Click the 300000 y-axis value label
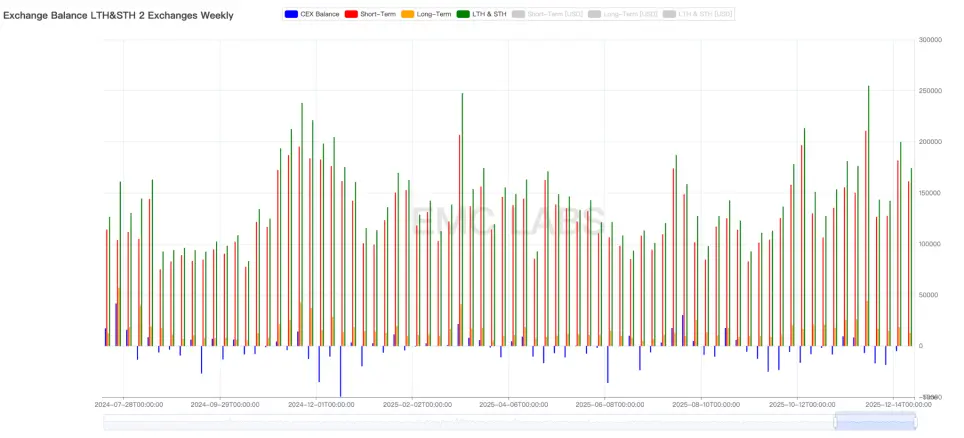The image size is (964, 438). click(x=931, y=40)
